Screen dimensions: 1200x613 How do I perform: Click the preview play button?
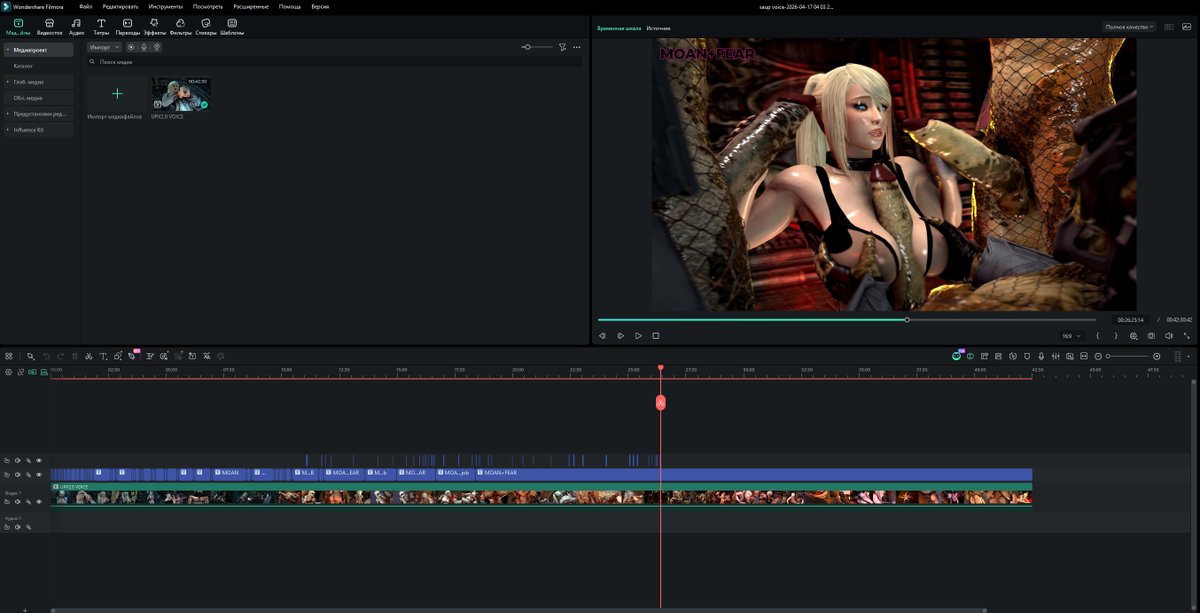638,336
